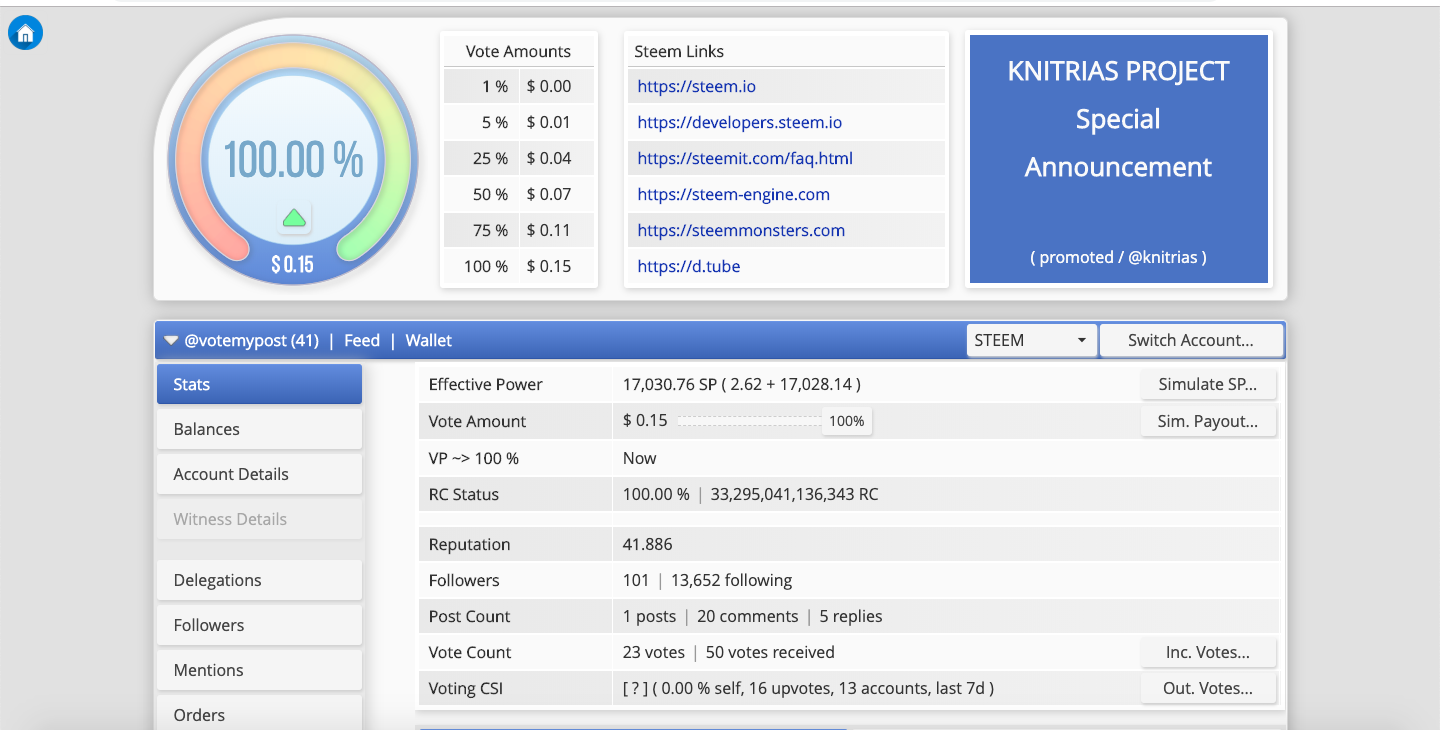The width and height of the screenshot is (1440, 730).
Task: Open the Inc. Votes... button
Action: click(x=1208, y=652)
